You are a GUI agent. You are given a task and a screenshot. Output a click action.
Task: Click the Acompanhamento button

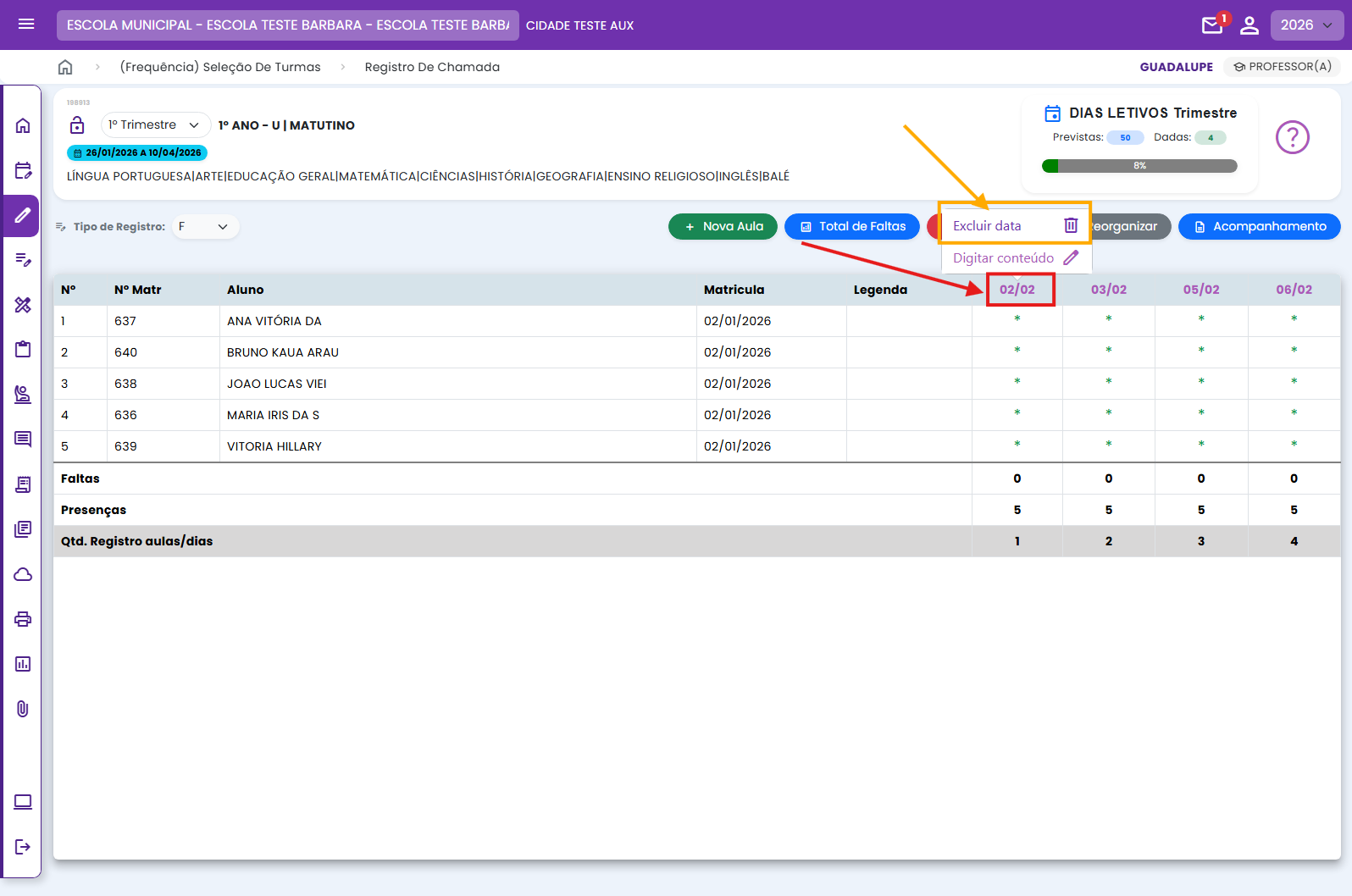click(x=1259, y=227)
